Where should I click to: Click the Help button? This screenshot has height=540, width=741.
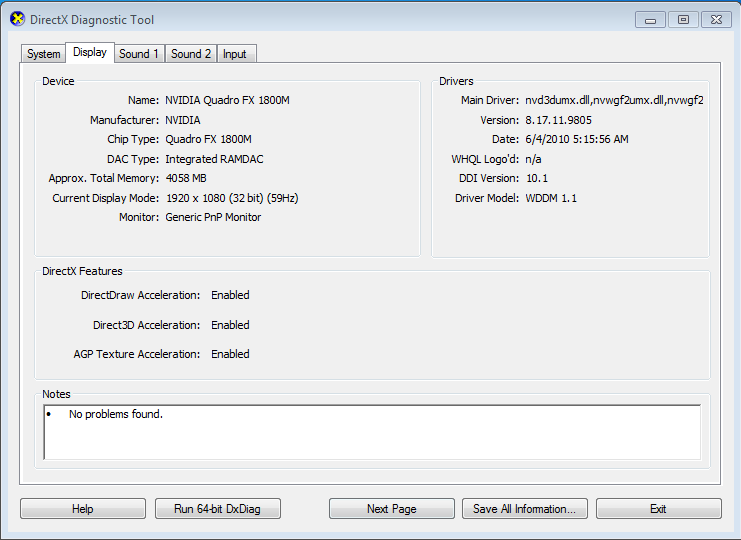click(x=83, y=509)
